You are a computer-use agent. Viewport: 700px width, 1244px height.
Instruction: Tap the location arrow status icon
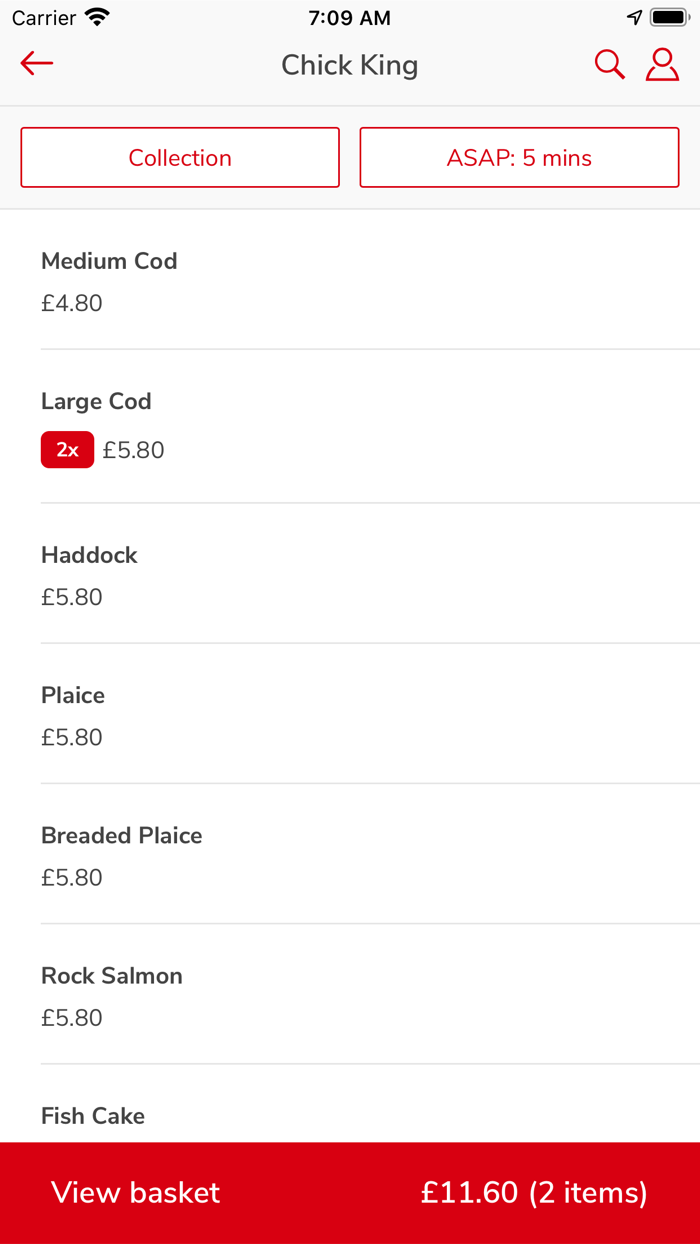[634, 18]
